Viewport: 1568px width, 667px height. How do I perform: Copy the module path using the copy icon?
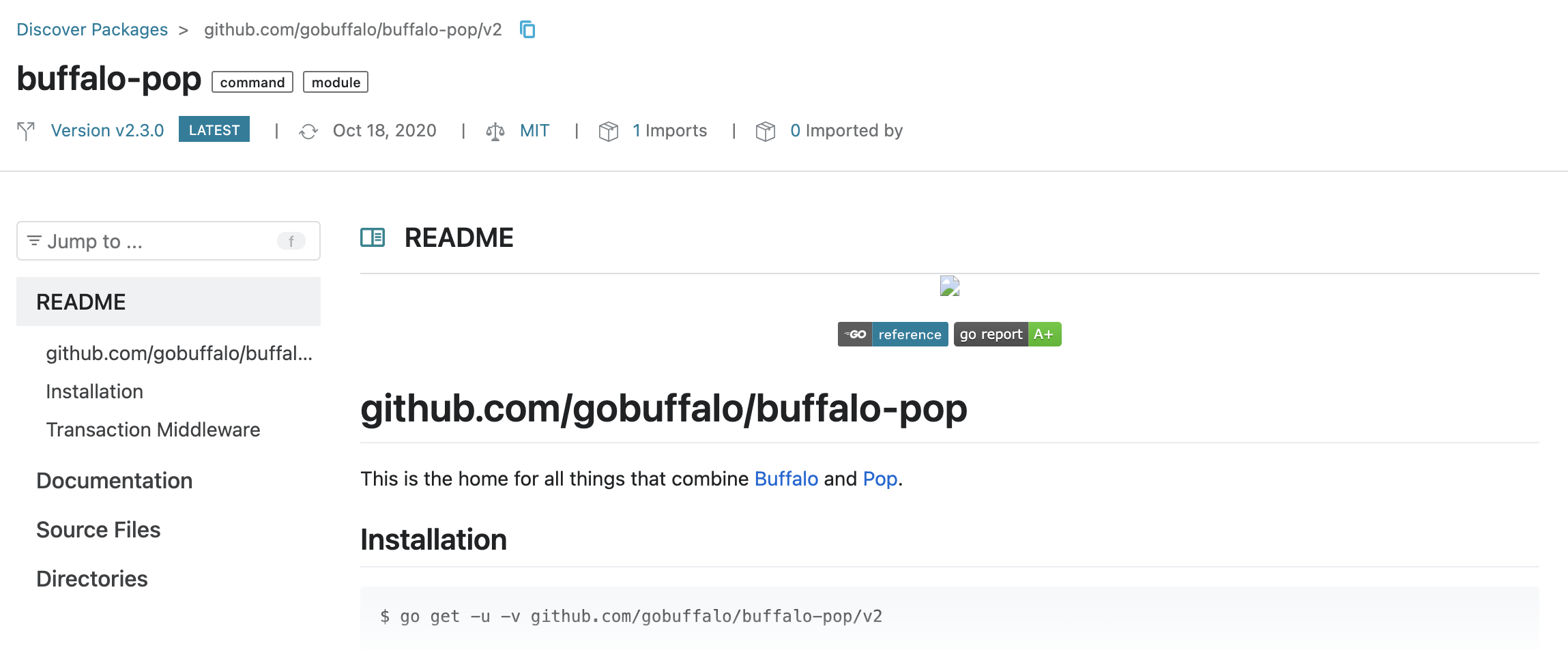coord(527,29)
